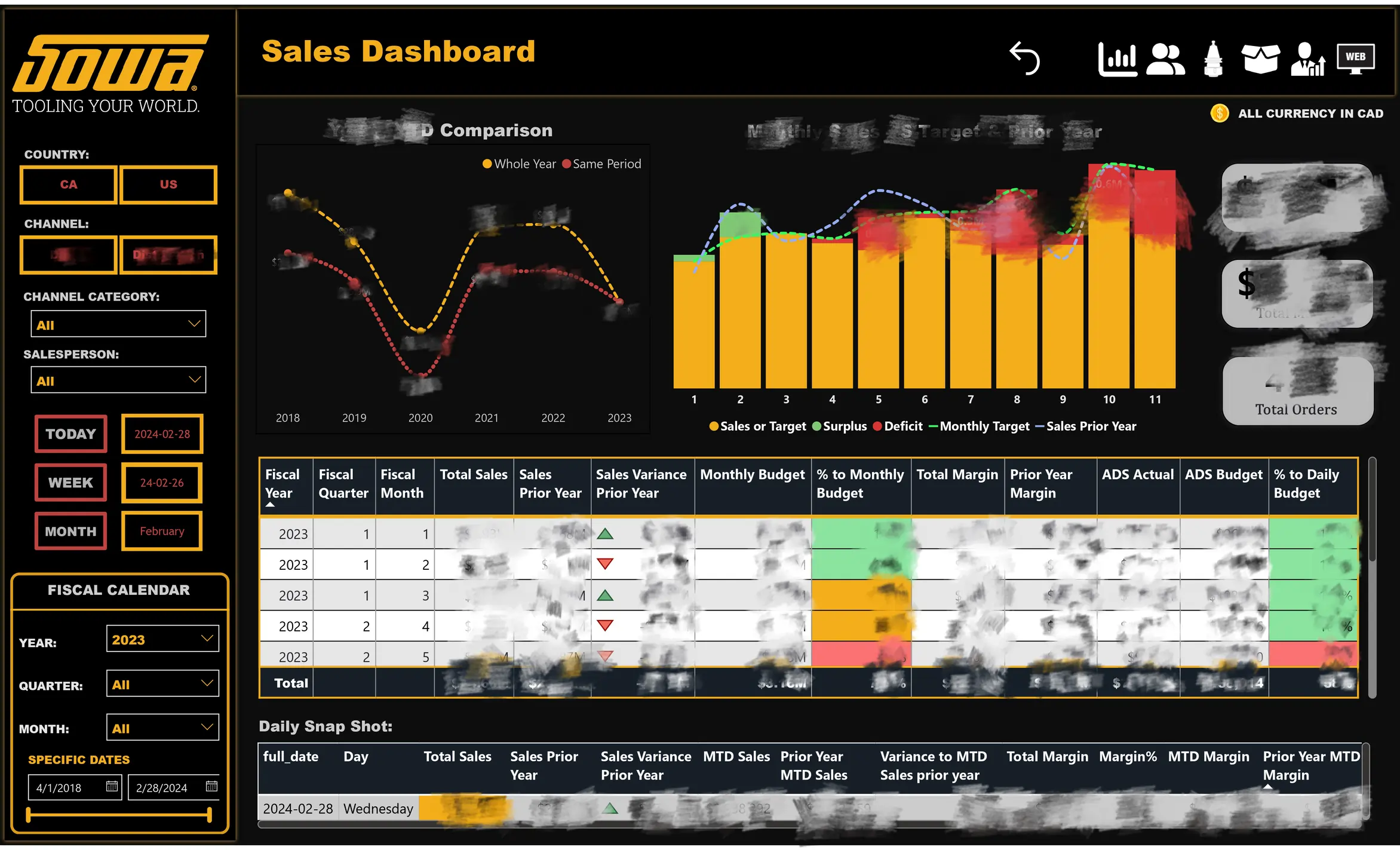Click the MONTH button
The width and height of the screenshot is (1400, 850).
[70, 531]
